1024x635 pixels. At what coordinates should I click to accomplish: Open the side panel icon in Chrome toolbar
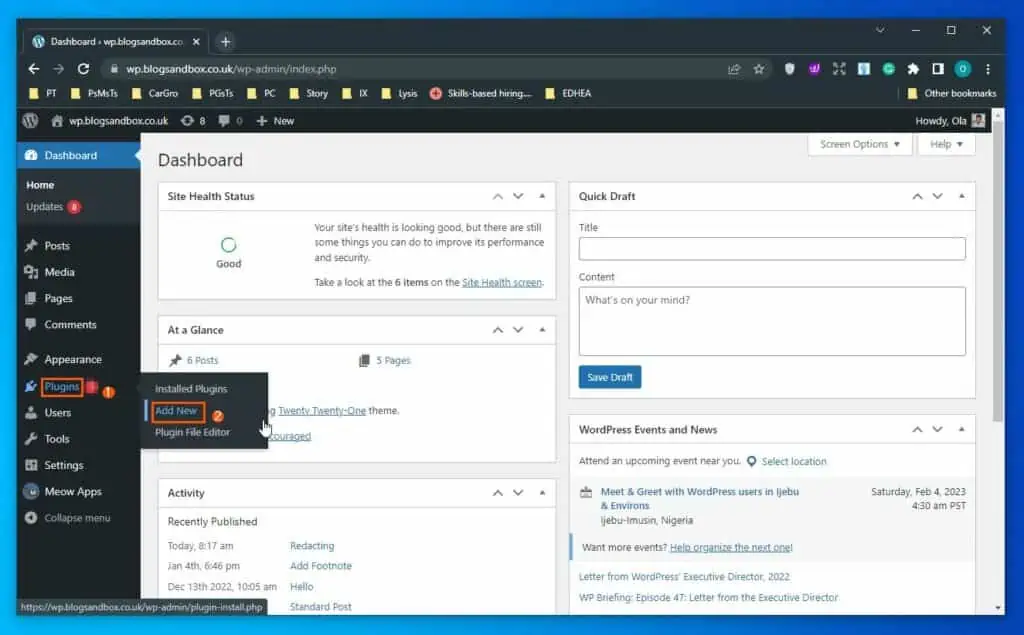938,69
